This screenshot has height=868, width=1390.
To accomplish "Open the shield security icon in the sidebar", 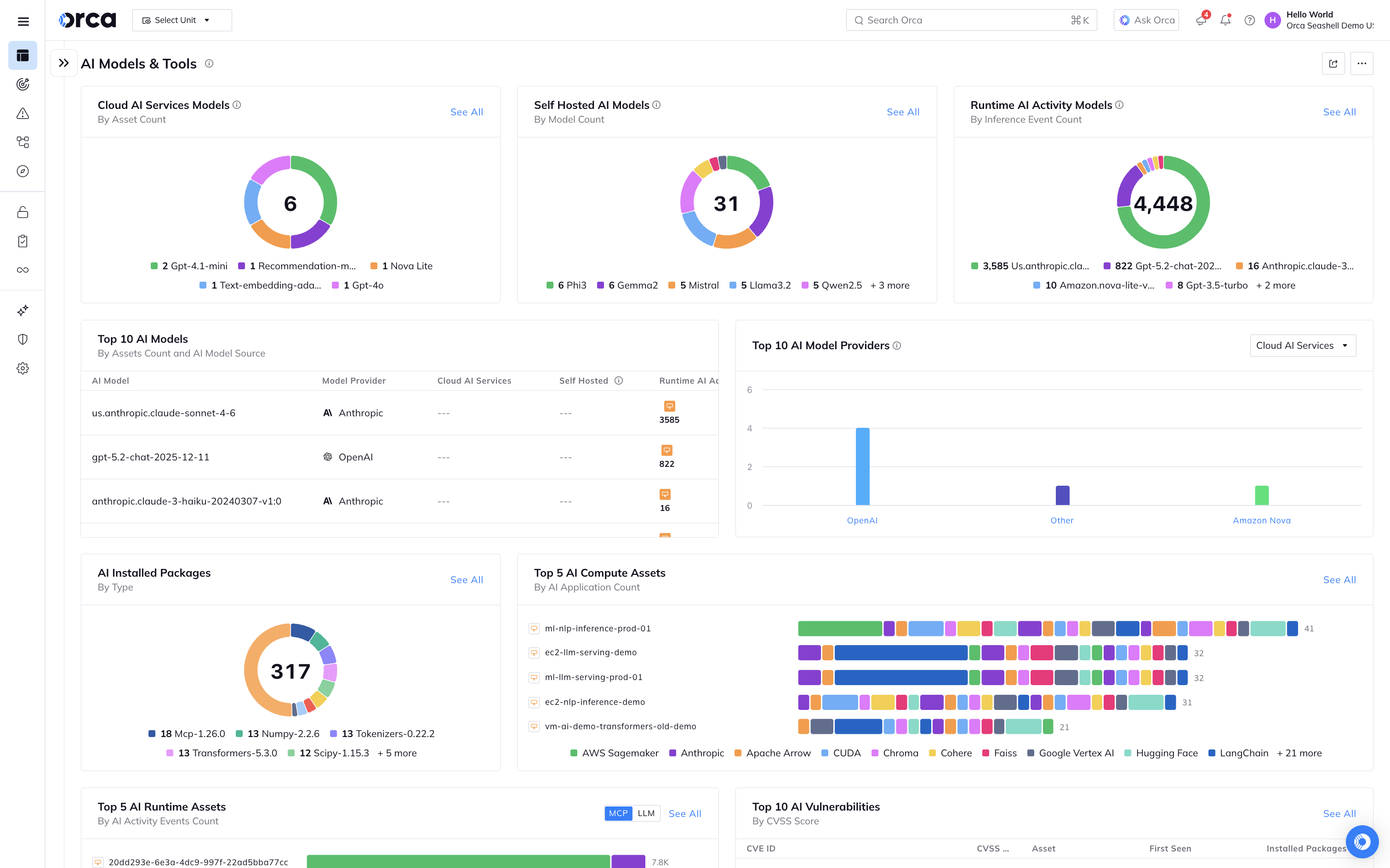I will click(23, 339).
